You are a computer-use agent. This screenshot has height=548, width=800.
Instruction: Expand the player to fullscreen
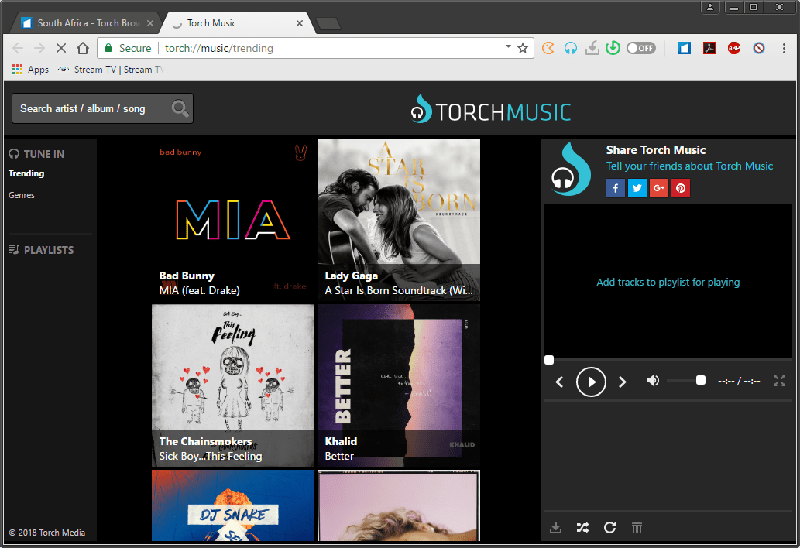point(780,381)
